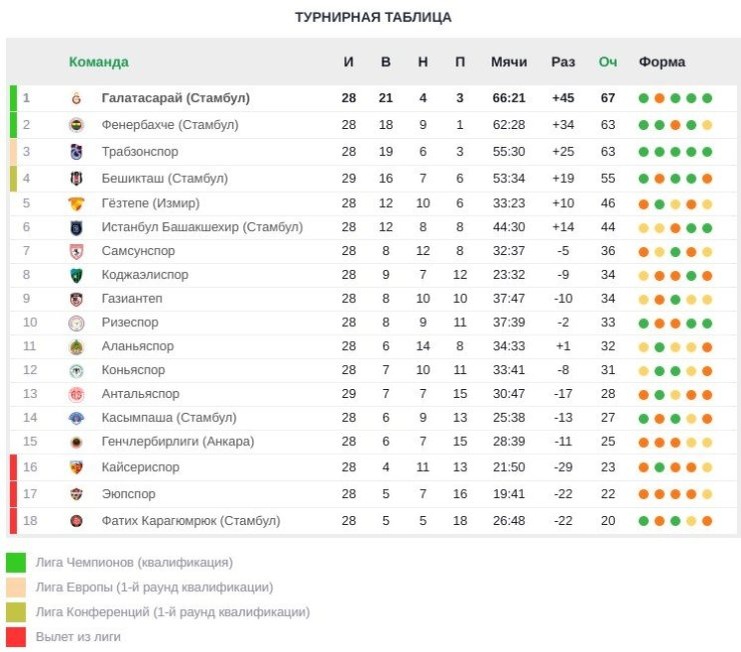
Task: Click the Göztepe club logo icon
Action: (x=76, y=203)
